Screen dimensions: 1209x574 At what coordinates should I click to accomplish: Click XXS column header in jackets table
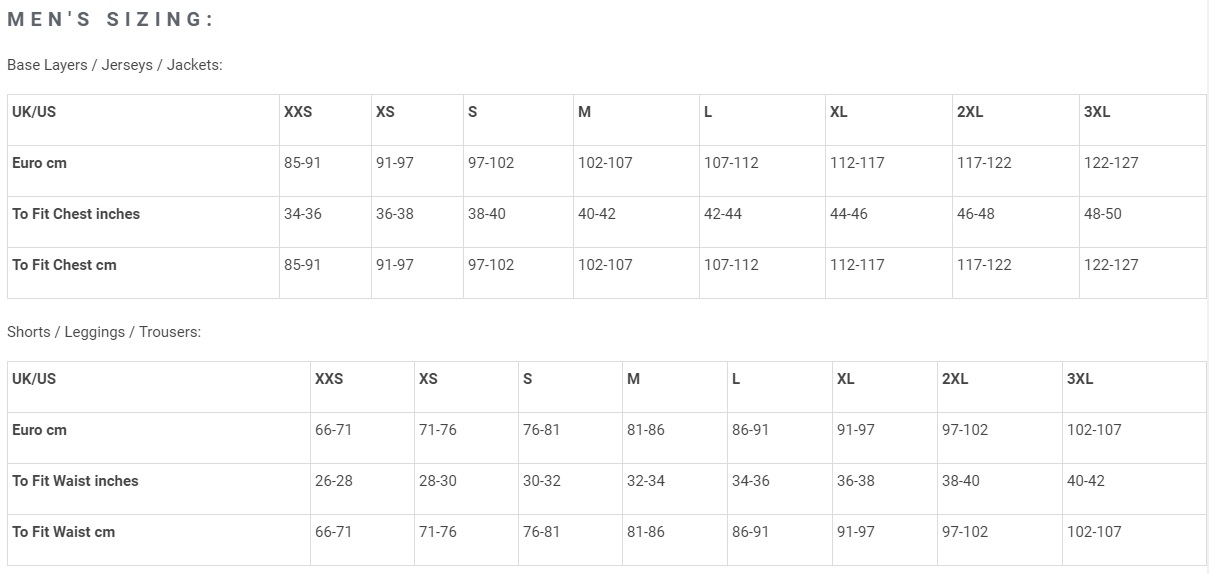tap(298, 112)
